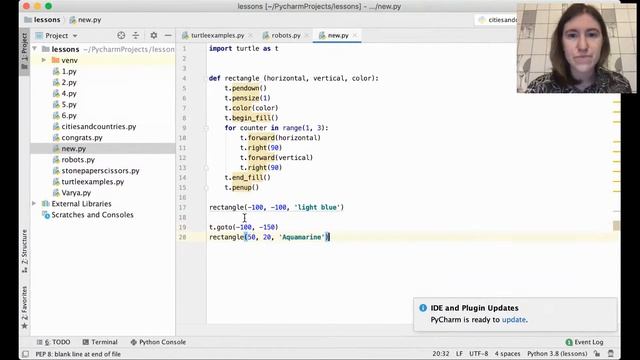The height and width of the screenshot is (360, 640).
Task: Click the status bar icon right of the lock
Action: [x=611, y=354]
